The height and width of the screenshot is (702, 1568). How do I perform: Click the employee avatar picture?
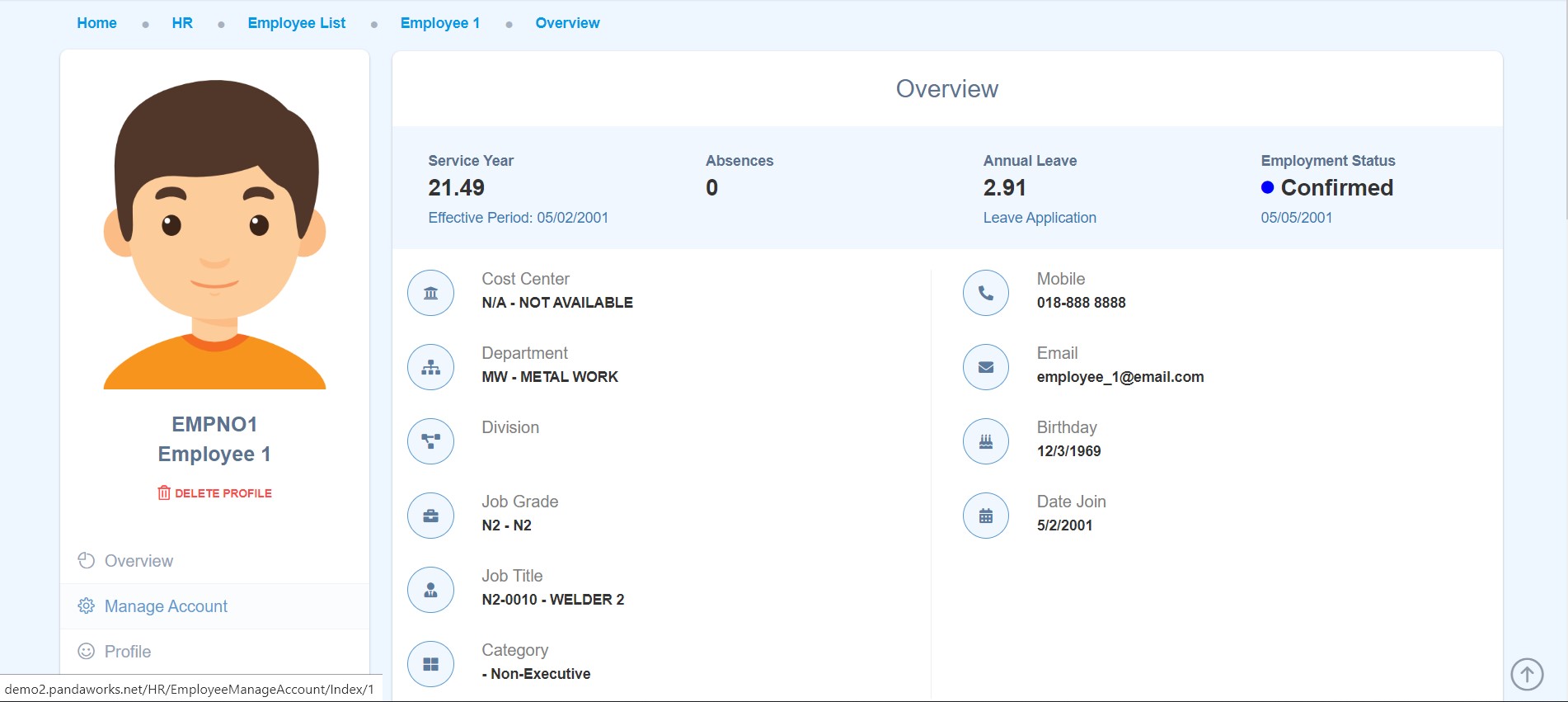(x=214, y=234)
